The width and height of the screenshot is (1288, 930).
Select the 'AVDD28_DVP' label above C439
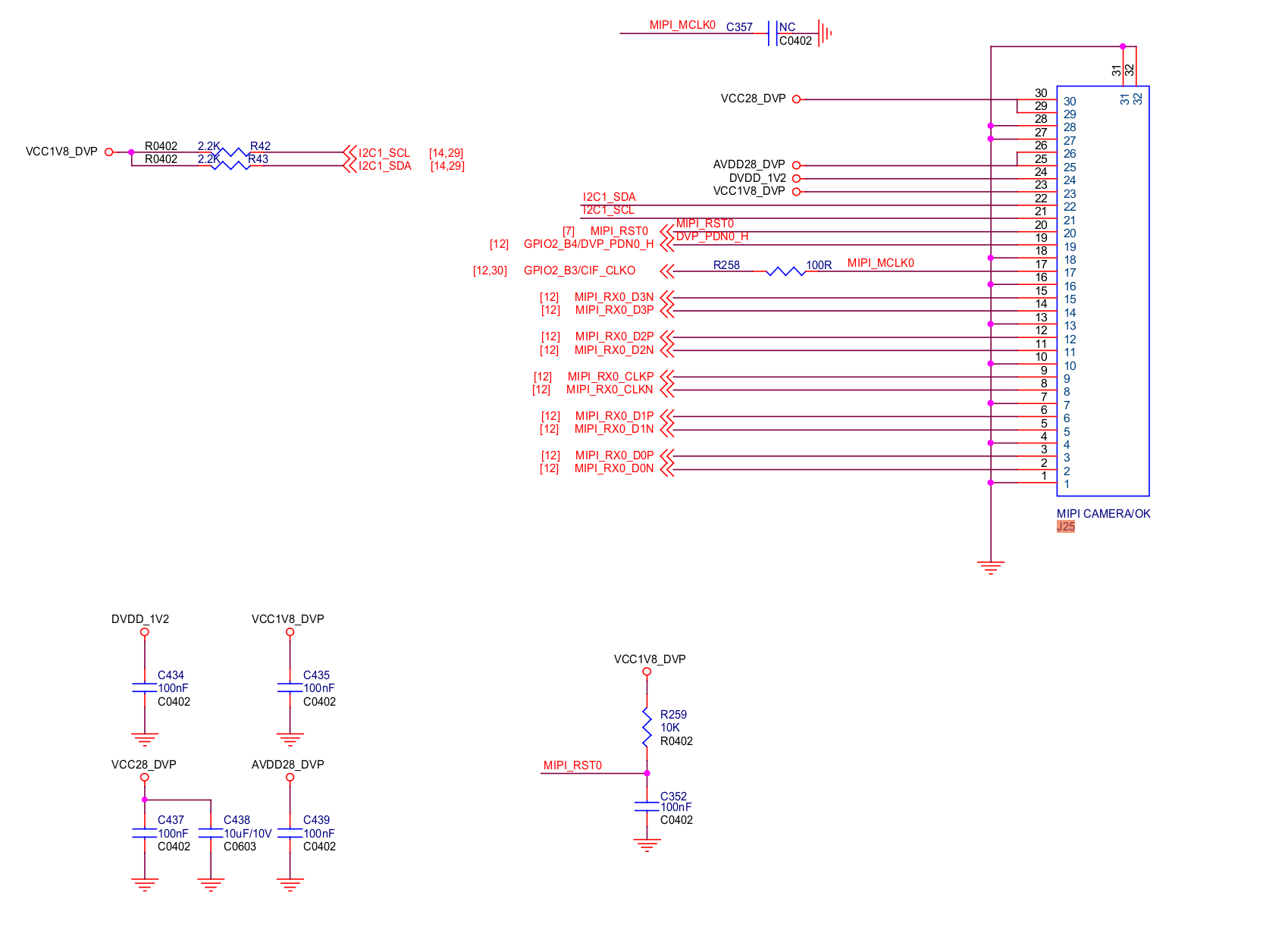point(288,765)
